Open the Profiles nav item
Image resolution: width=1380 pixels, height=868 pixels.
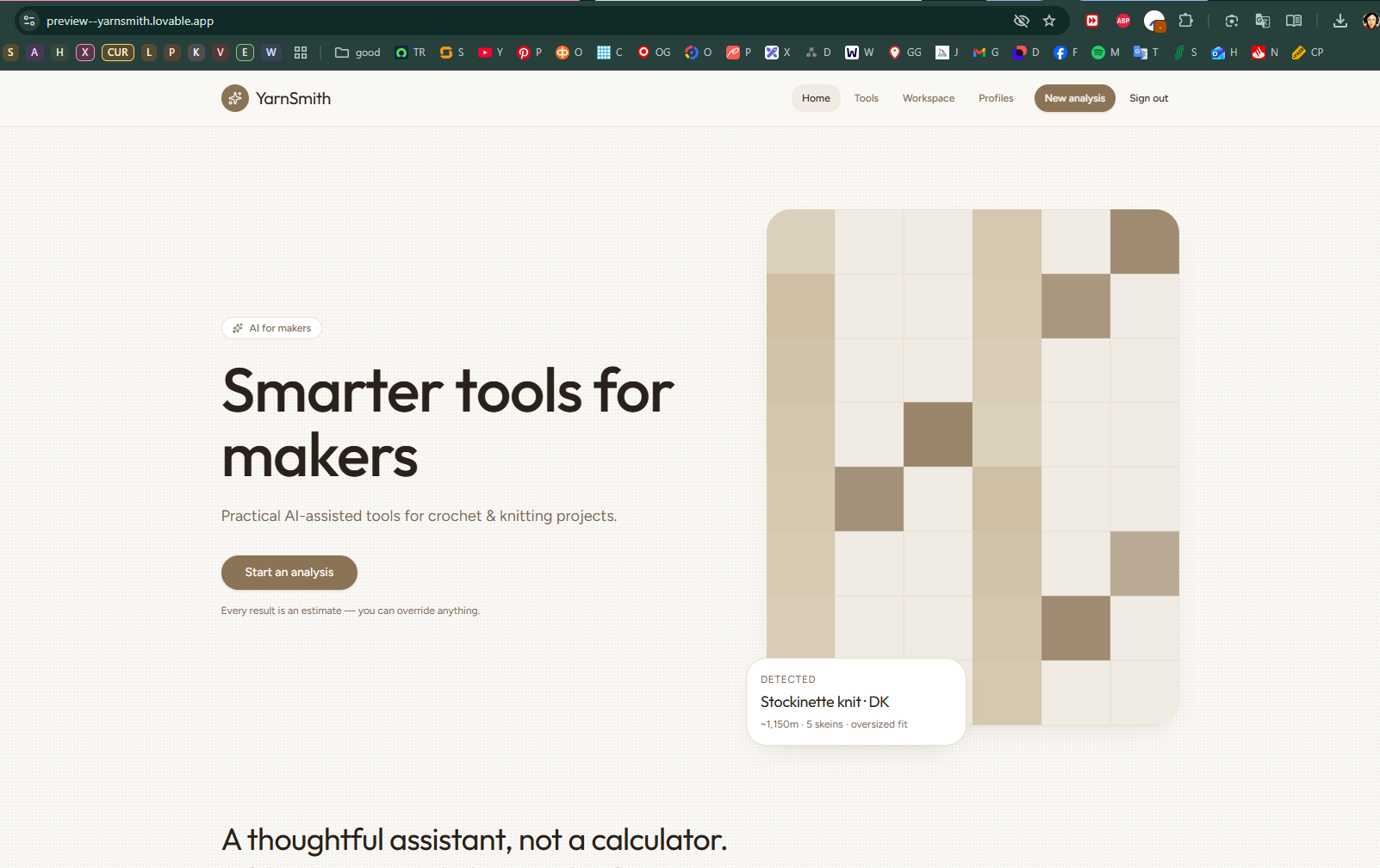tap(996, 98)
